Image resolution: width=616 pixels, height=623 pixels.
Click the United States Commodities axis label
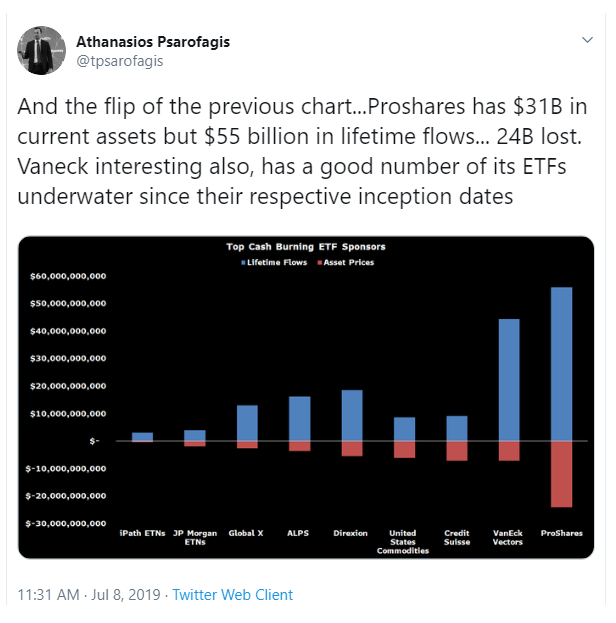(403, 542)
